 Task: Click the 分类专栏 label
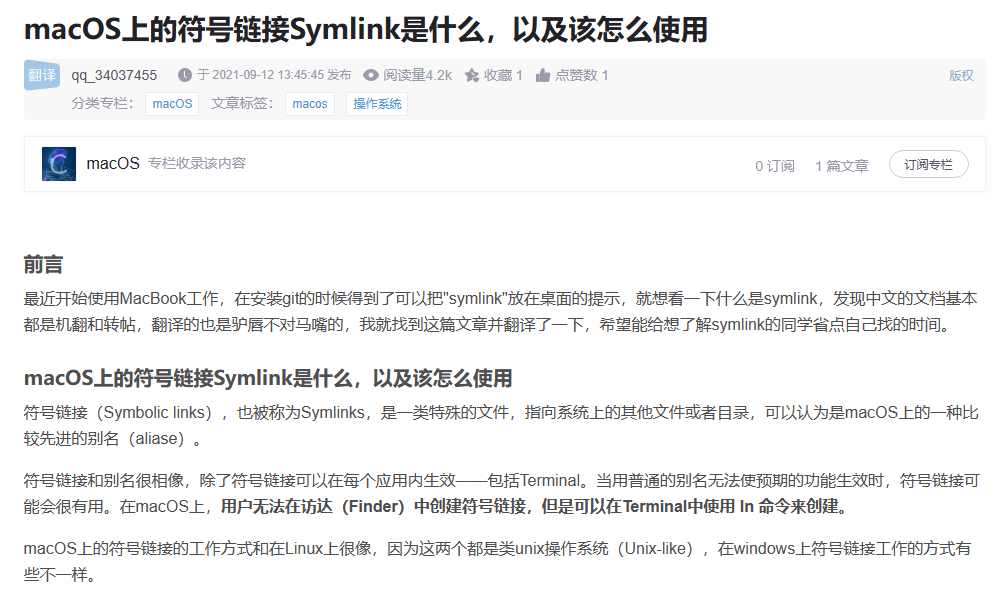102,103
